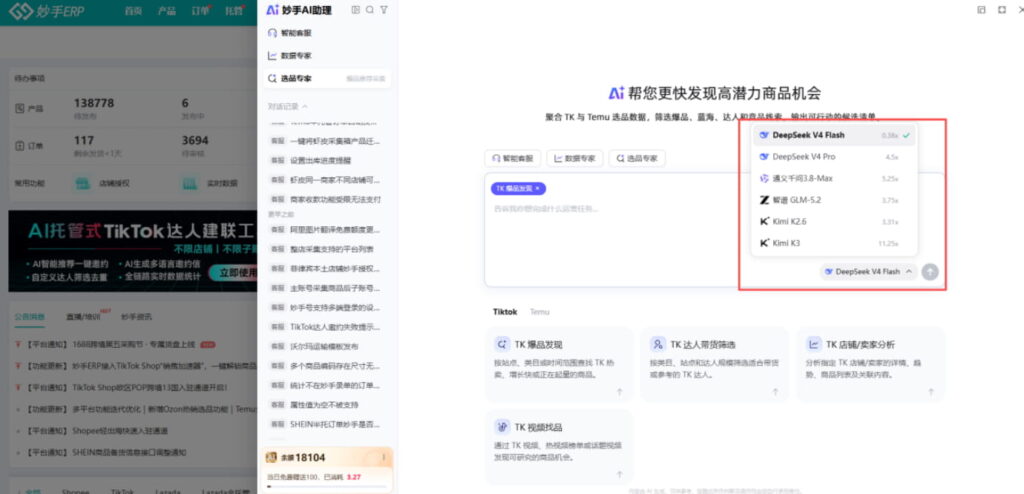
Task: Open notice Shopee轻出海快速入驻通道
Action: tap(97, 431)
